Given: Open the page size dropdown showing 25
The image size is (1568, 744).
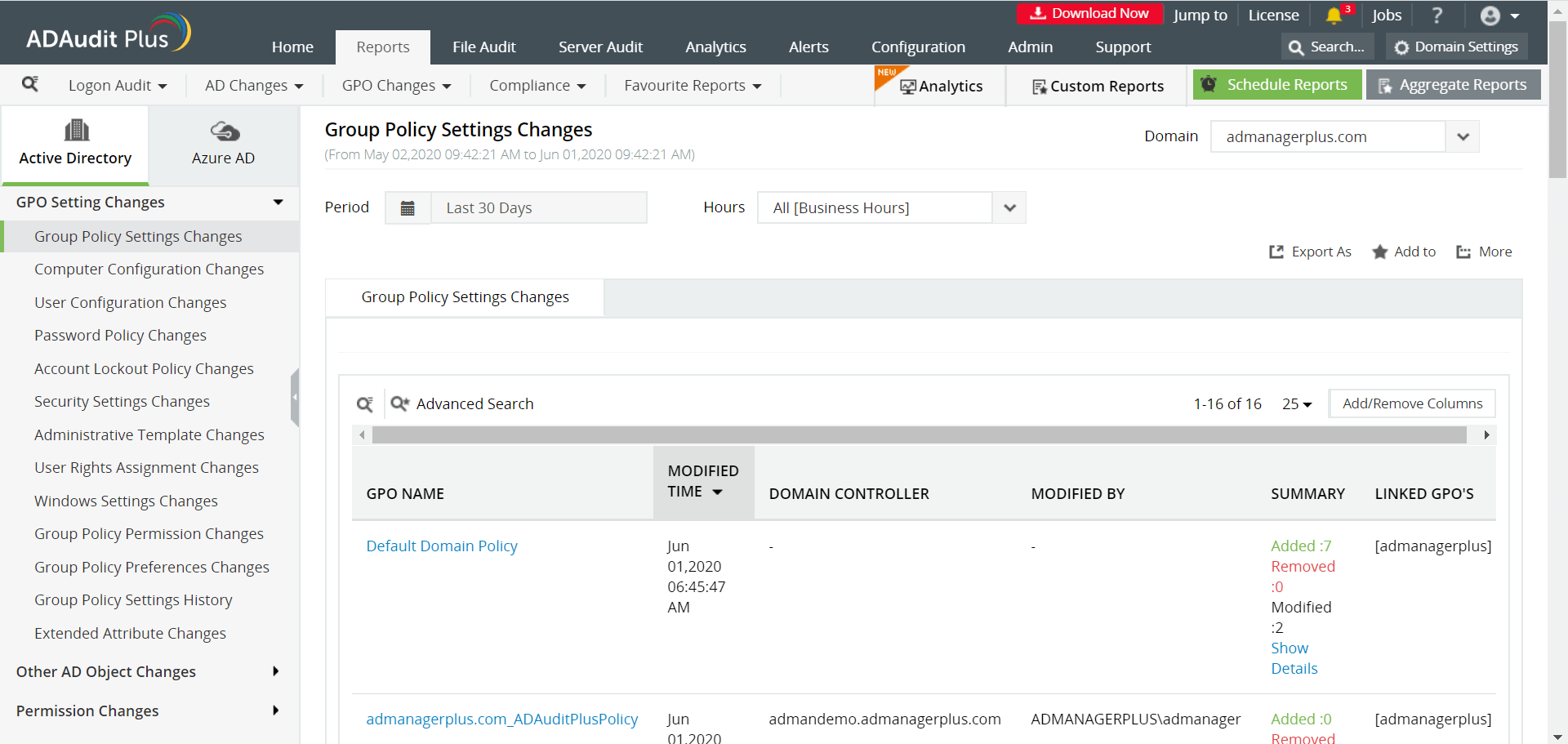Looking at the screenshot, I should coord(1296,403).
